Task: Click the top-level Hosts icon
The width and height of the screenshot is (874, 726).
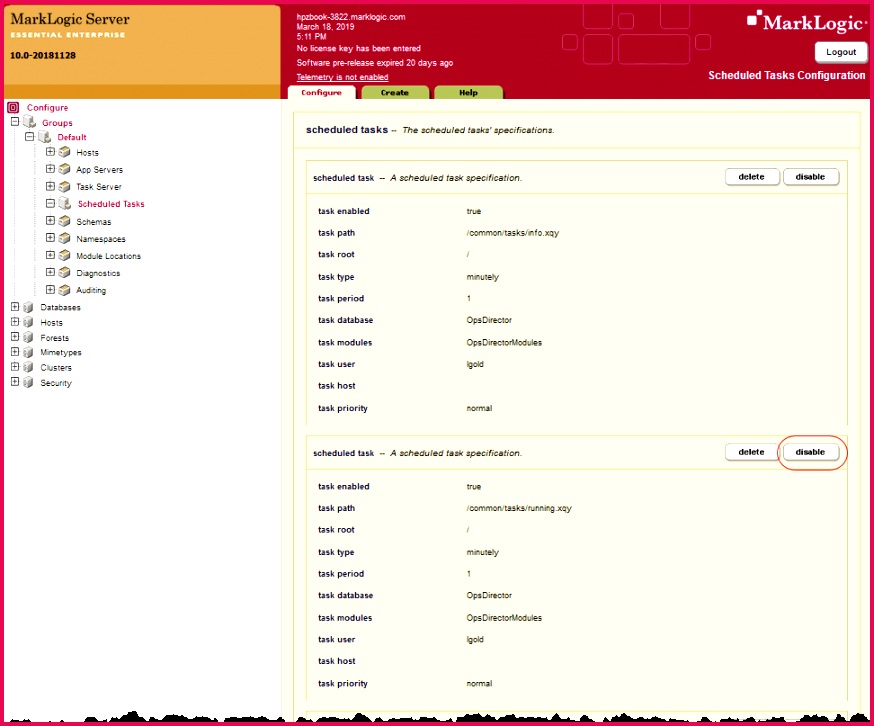Action: click(x=28, y=322)
